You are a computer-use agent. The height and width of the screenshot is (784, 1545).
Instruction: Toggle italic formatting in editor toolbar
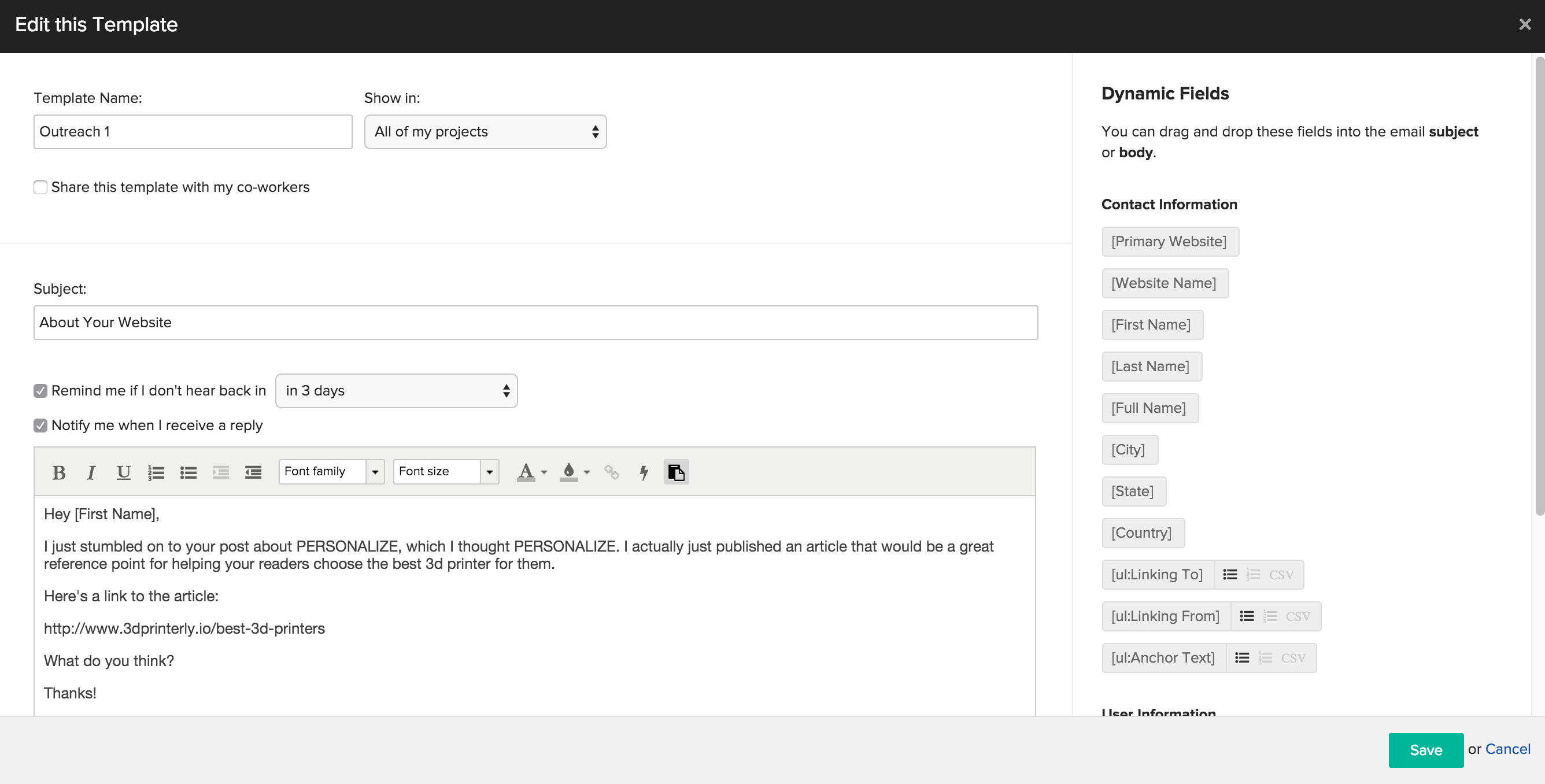click(x=91, y=472)
